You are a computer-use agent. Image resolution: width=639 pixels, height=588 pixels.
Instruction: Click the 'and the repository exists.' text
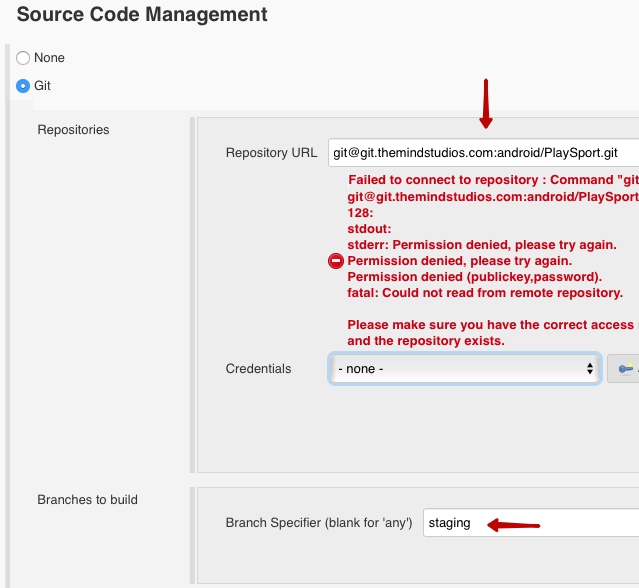[426, 341]
